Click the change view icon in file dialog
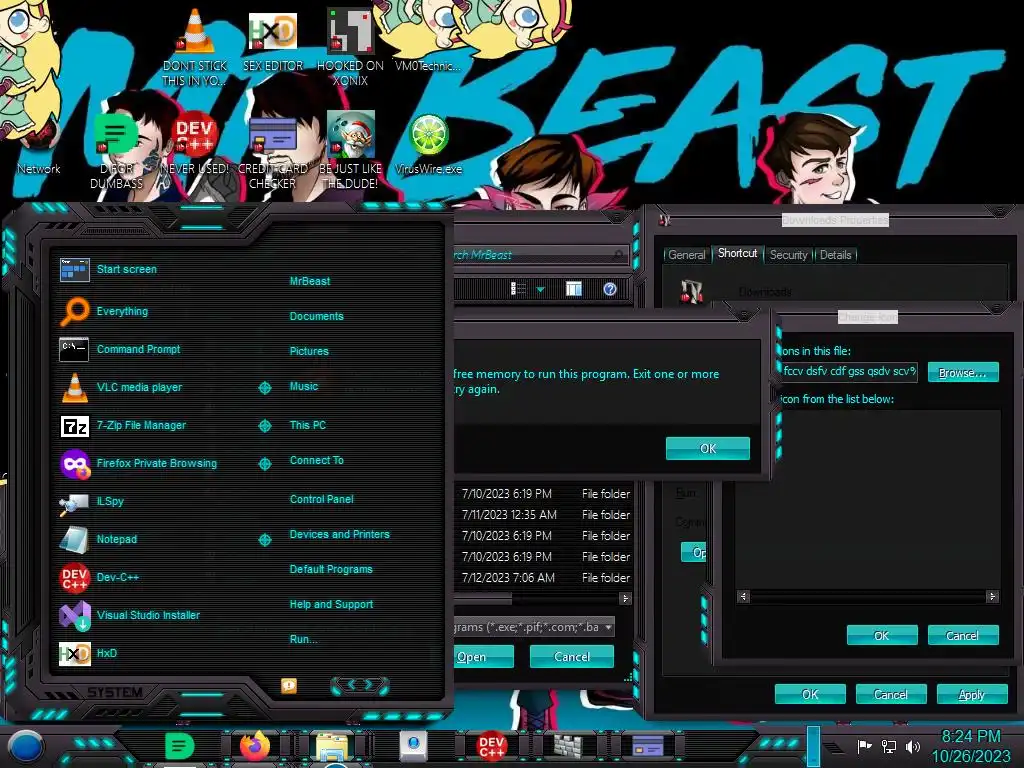Image resolution: width=1024 pixels, height=768 pixels. coord(518,289)
